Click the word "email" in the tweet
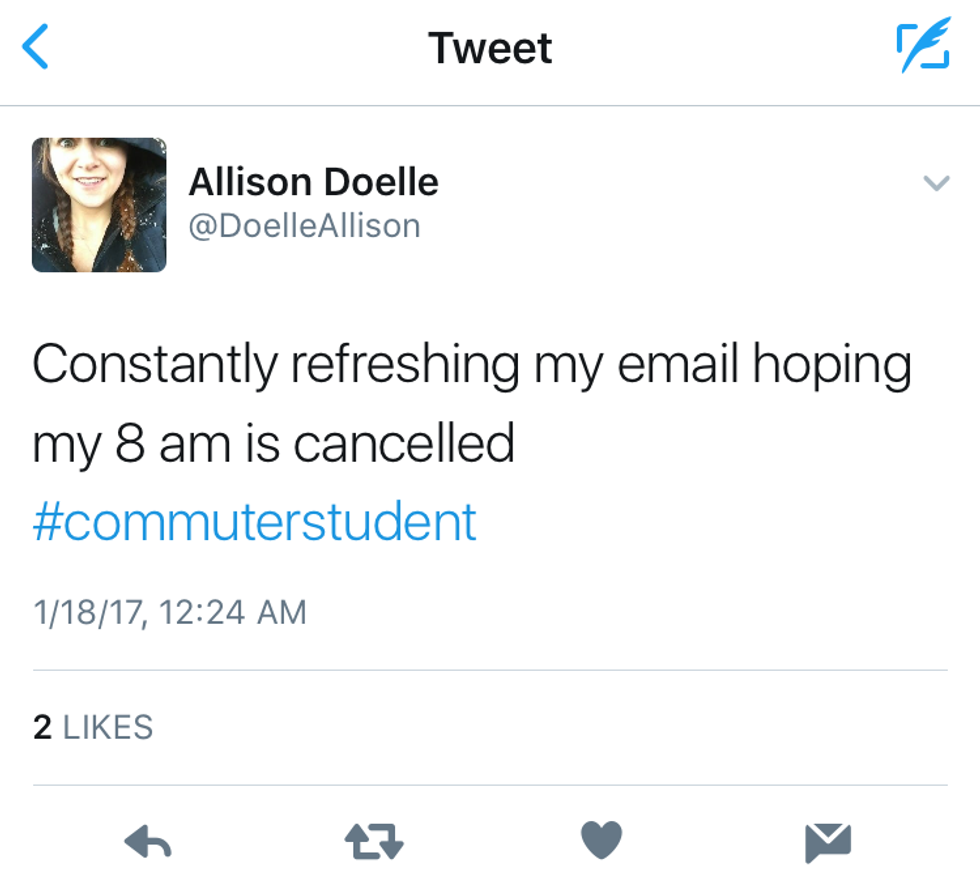 point(678,366)
